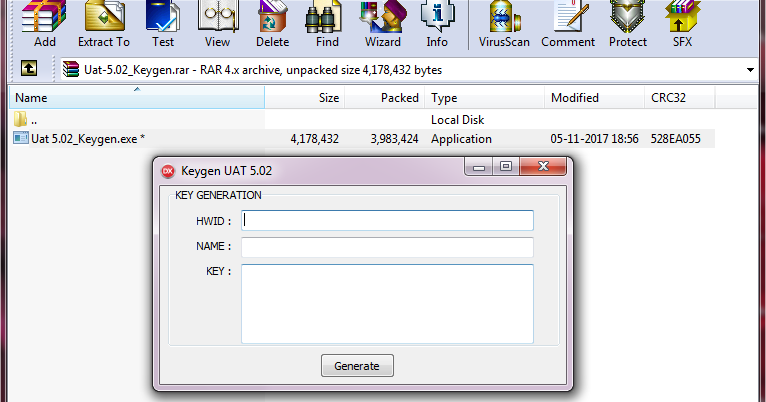Close the Keygen UAT 5.02 window
766x402 pixels.
point(543,167)
